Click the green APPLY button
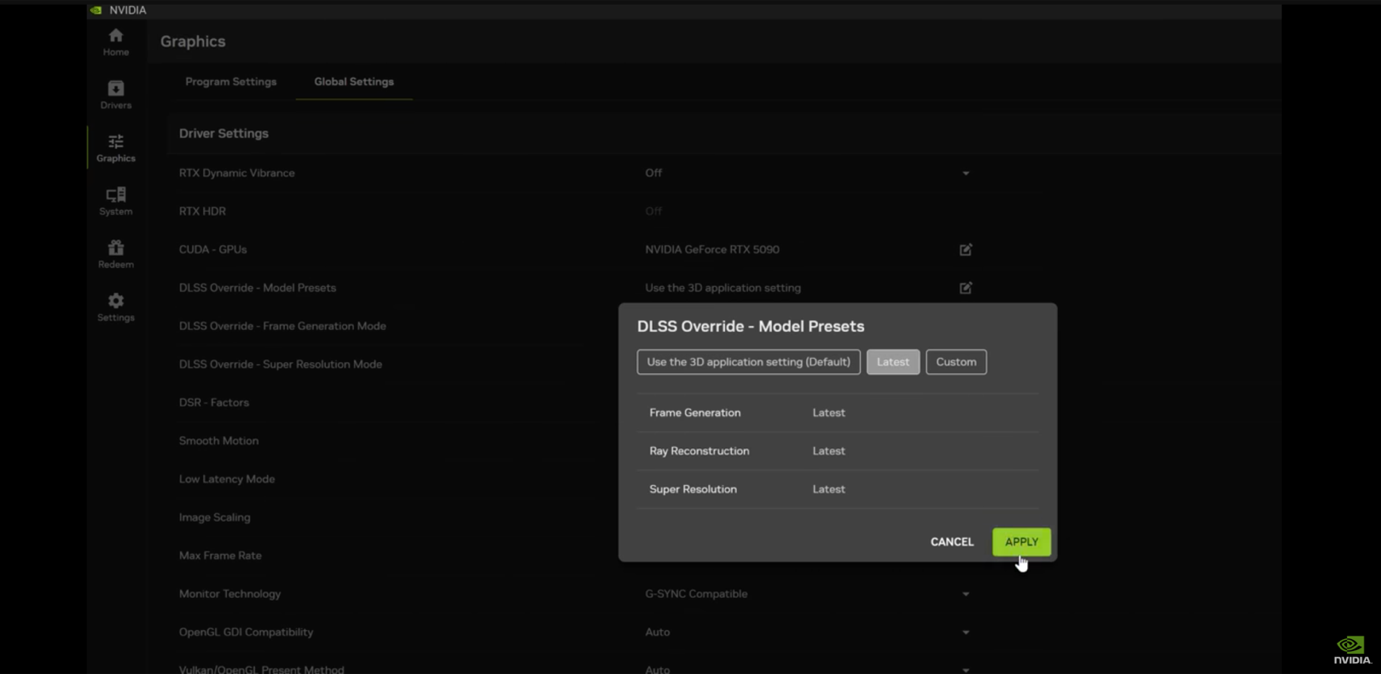The width and height of the screenshot is (1381, 674). [x=1021, y=542]
